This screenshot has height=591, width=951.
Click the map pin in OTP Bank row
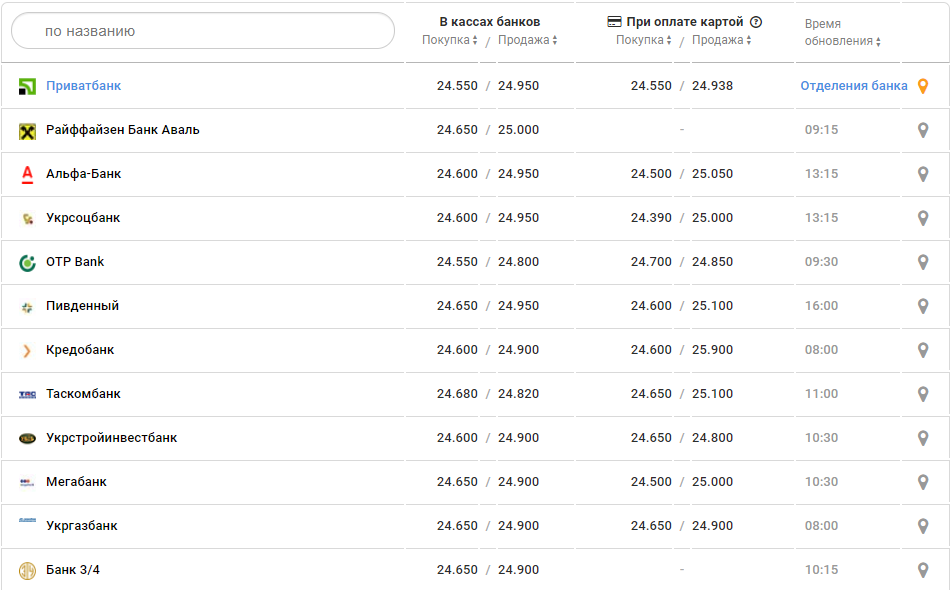[923, 262]
